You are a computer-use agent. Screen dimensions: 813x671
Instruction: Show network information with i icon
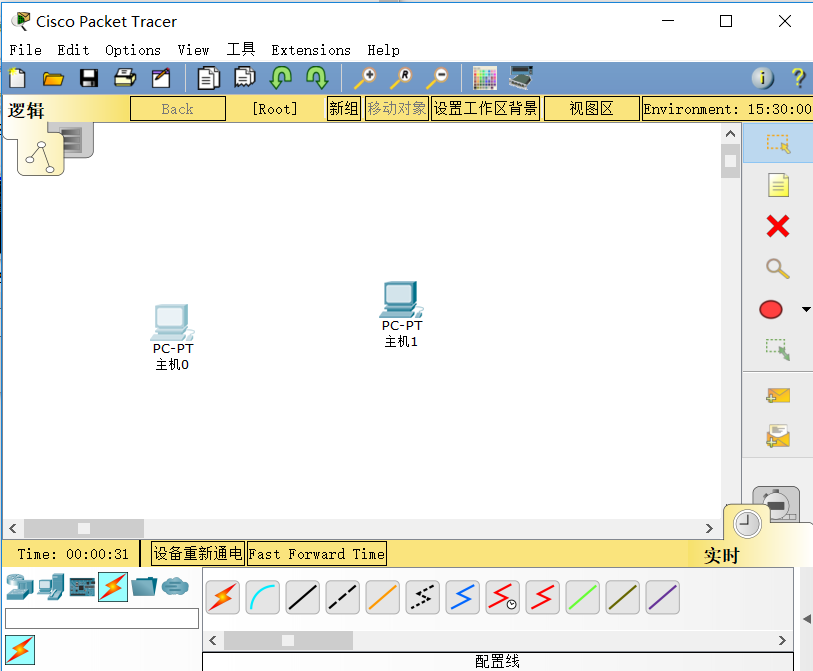pos(762,78)
